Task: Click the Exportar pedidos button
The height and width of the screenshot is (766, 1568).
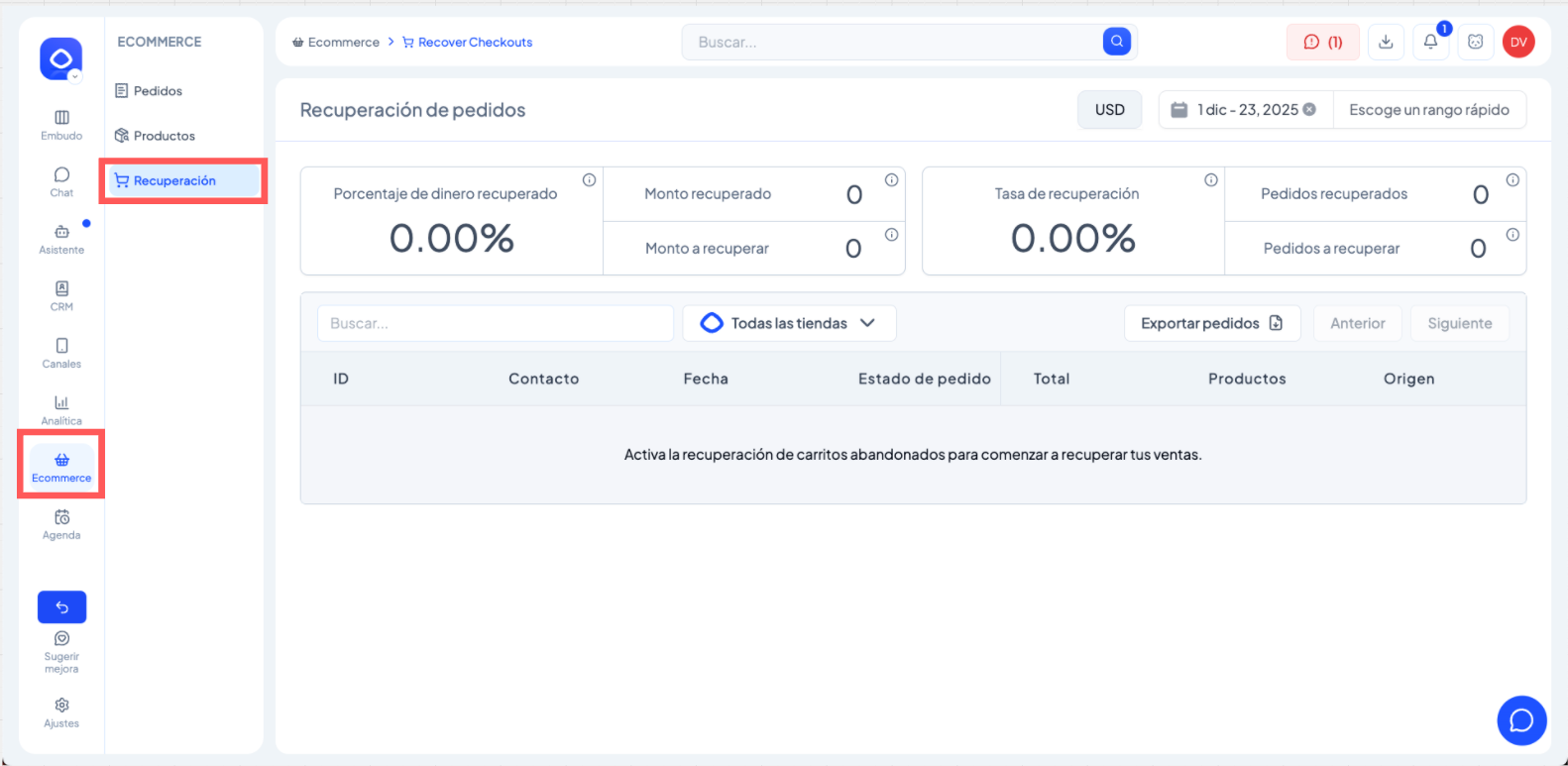Action: point(1211,323)
